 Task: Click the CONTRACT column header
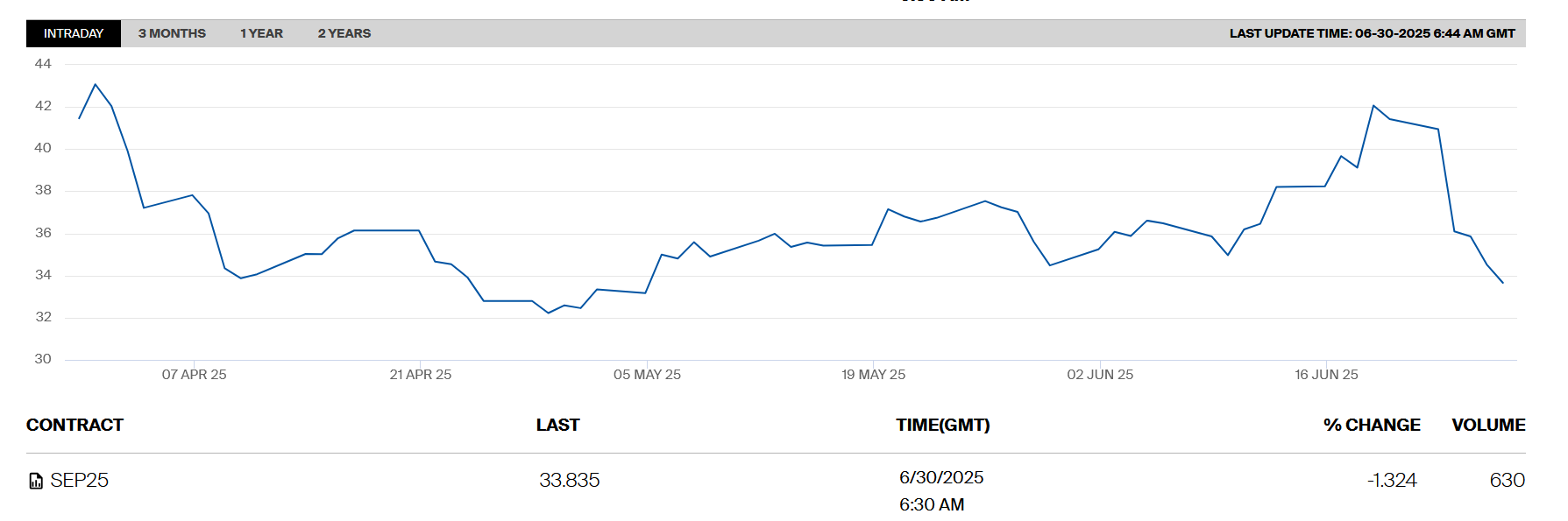[x=74, y=425]
